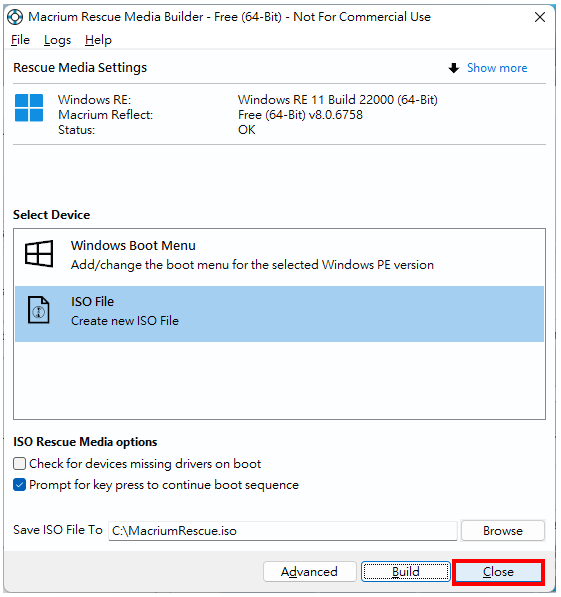561x597 pixels.
Task: Click the Macrium lifebuoy icon in title bar
Action: (15, 17)
